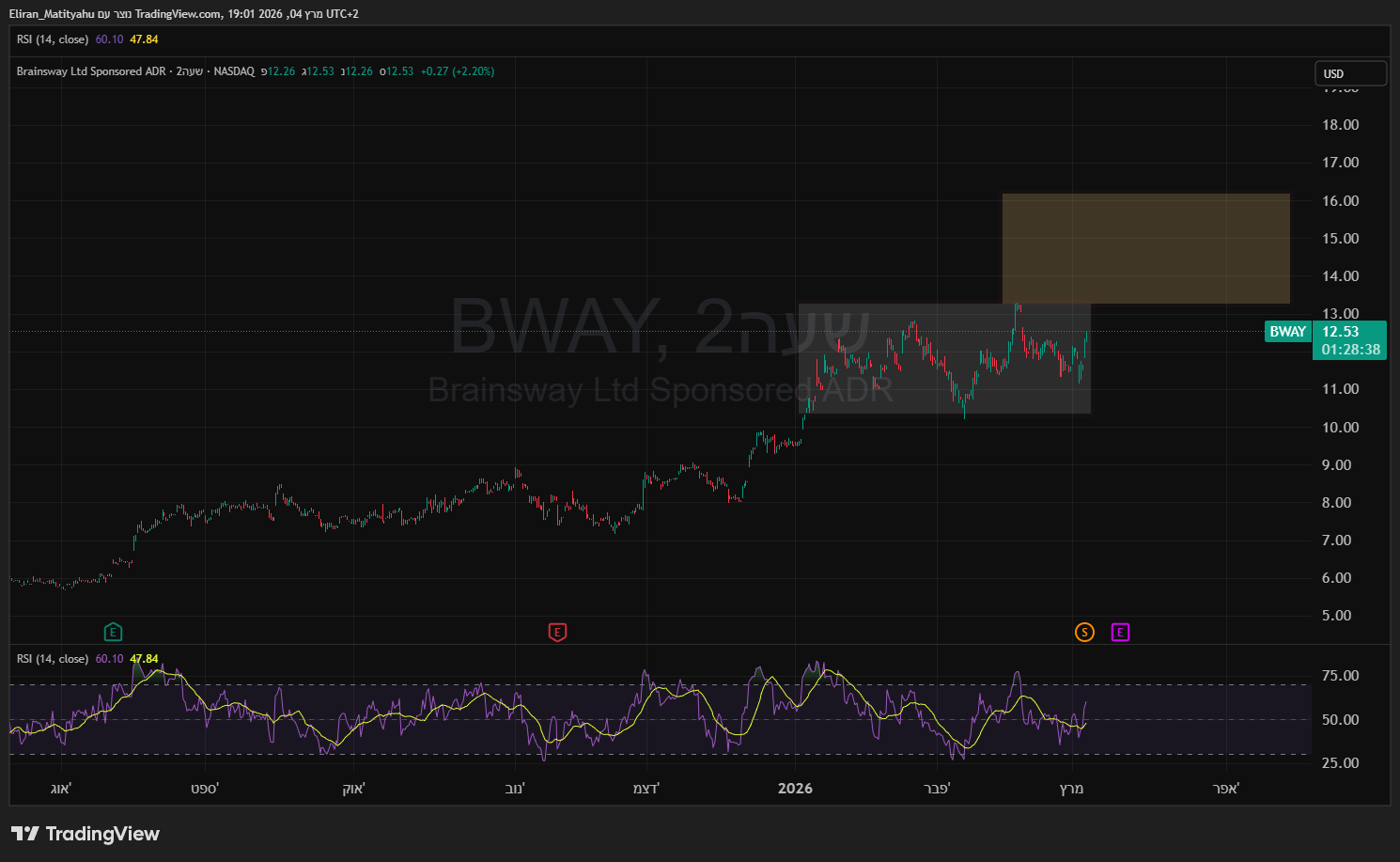Click the 16.00 price axis label
This screenshot has width=1400, height=862.
1341,200
